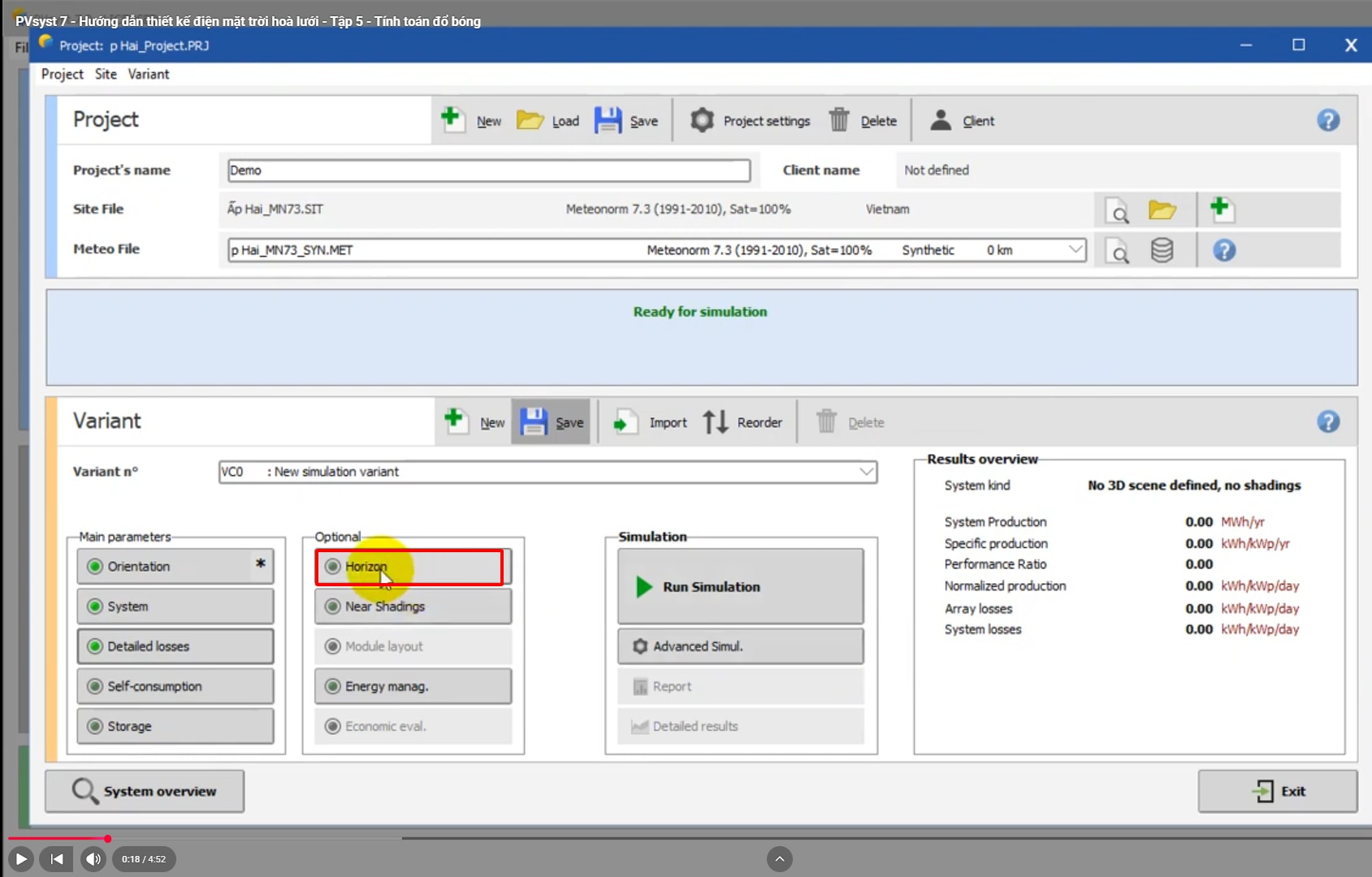Viewport: 1372px width, 877px height.
Task: Open the Horizon optional setting
Action: point(413,566)
